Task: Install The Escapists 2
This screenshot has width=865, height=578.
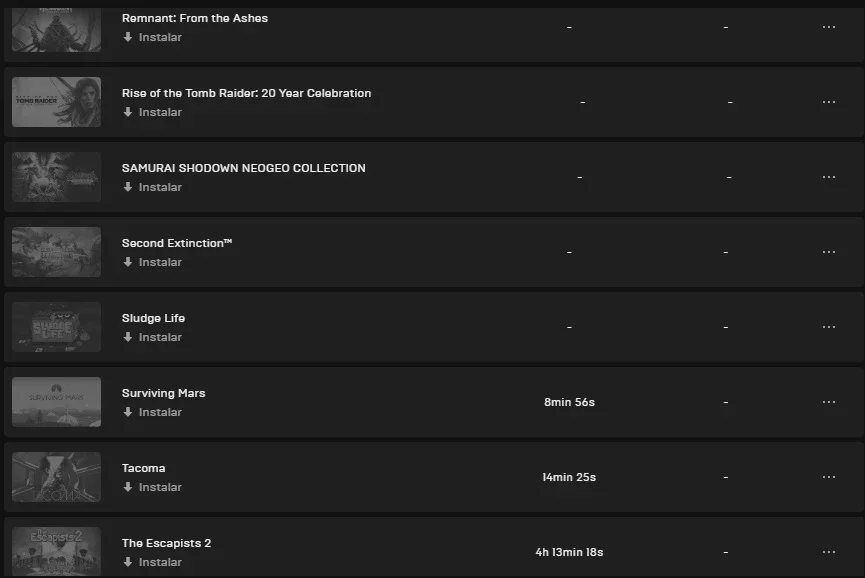Action: tap(152, 562)
